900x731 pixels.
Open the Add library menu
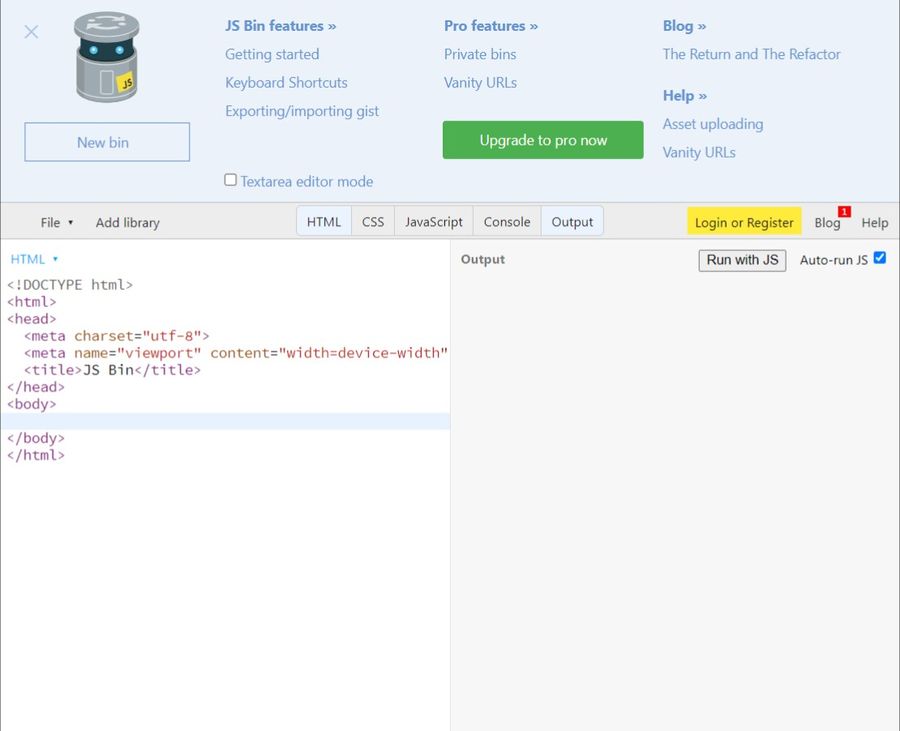coord(127,223)
